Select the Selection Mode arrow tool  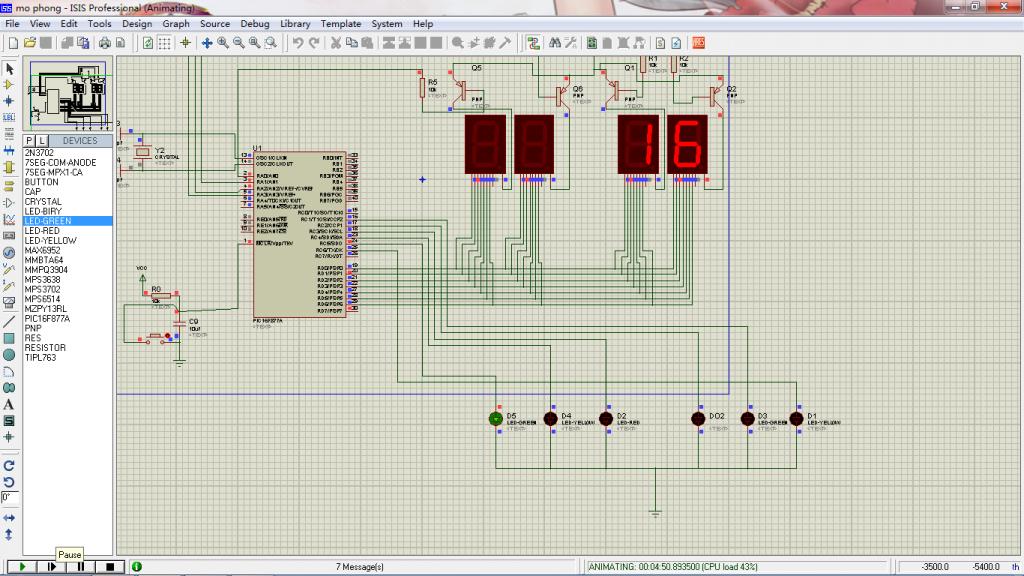pos(9,68)
